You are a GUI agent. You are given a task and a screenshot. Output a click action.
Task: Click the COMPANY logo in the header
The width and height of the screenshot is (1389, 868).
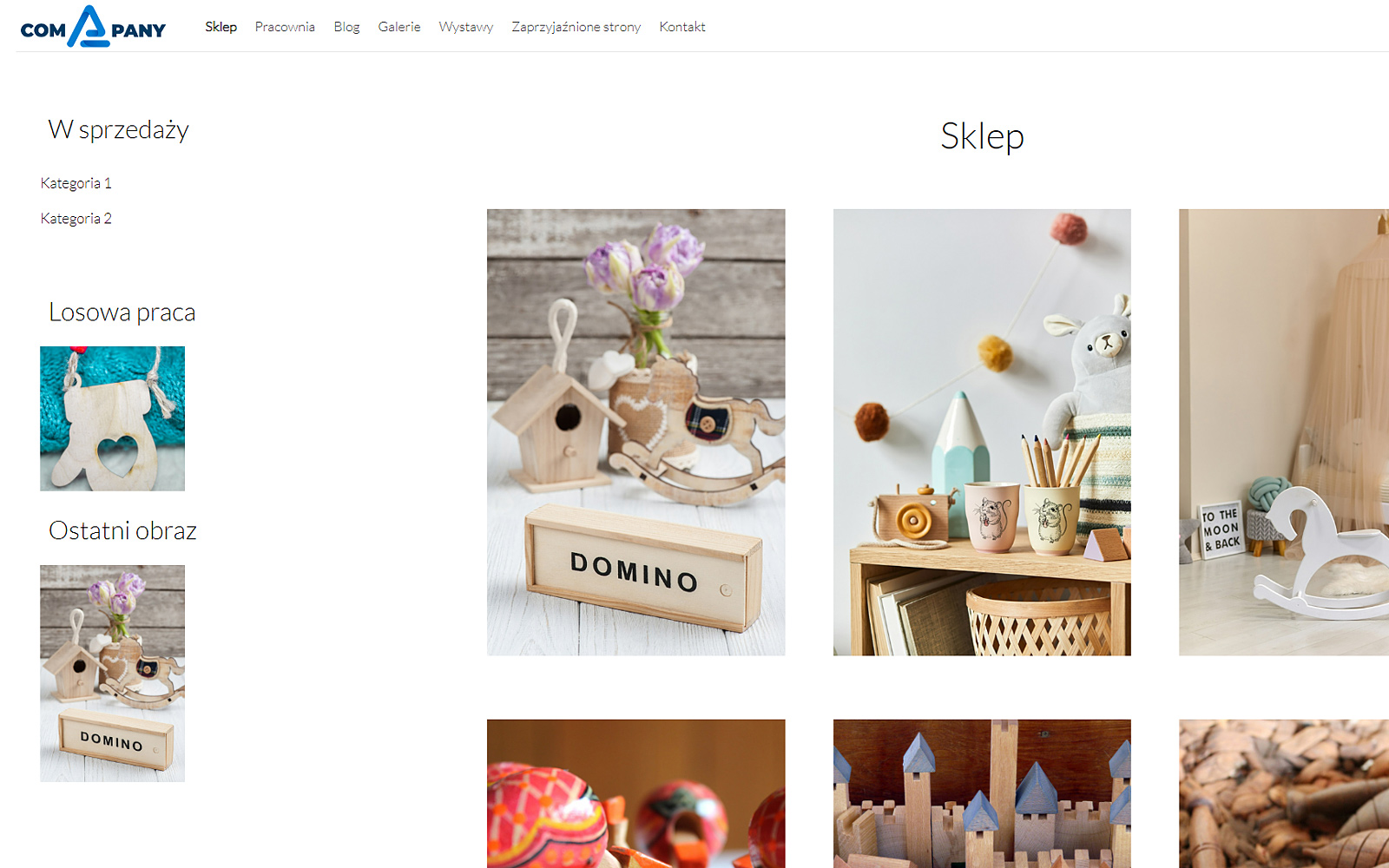tap(93, 26)
